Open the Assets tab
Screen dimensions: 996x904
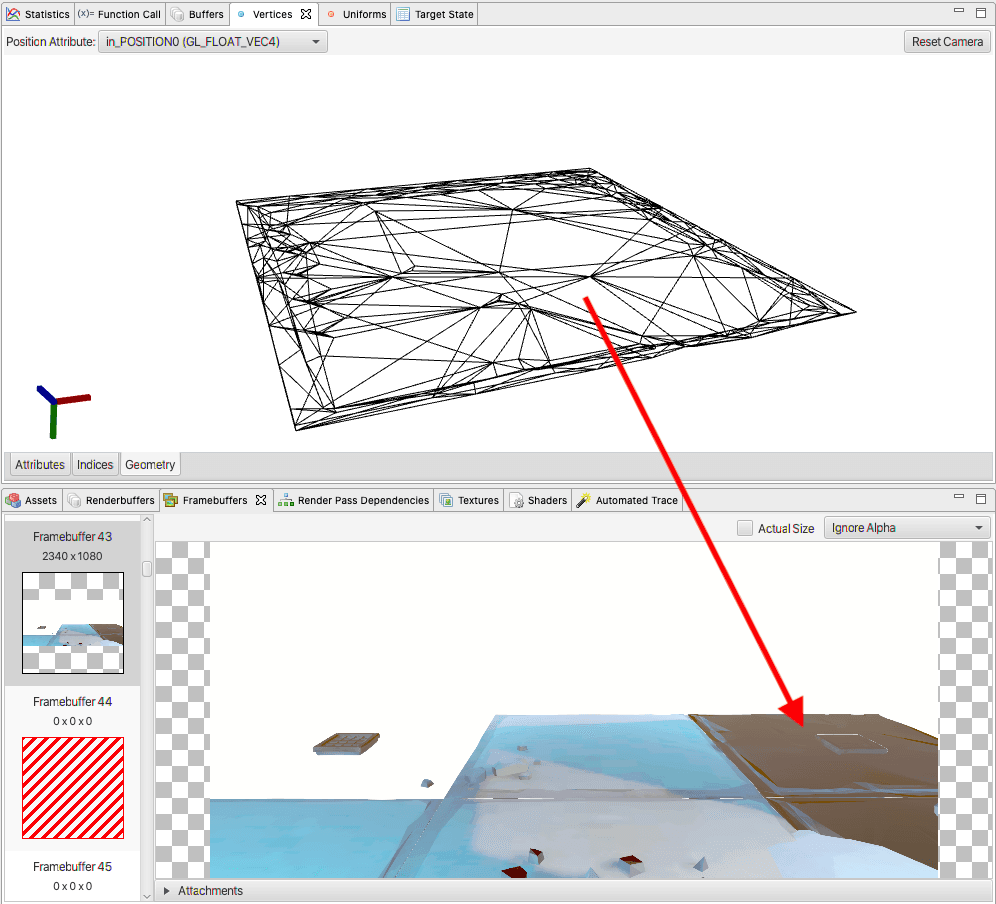(x=32, y=501)
